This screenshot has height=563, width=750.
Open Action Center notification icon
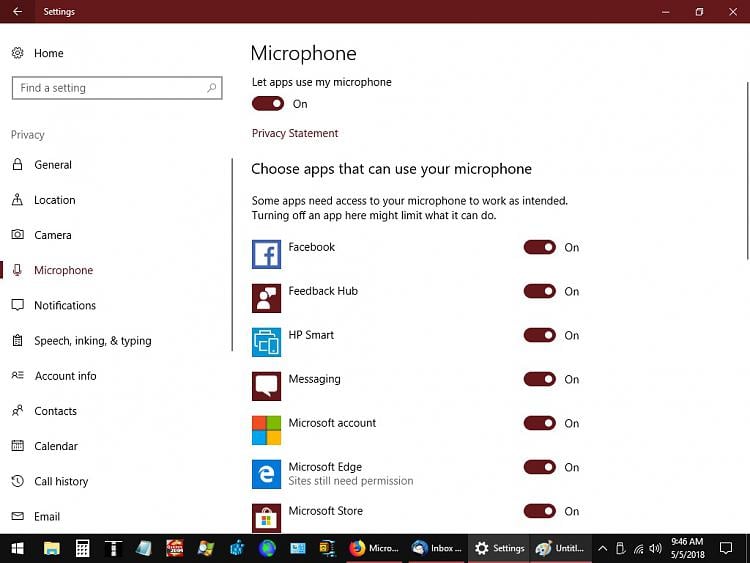point(726,548)
